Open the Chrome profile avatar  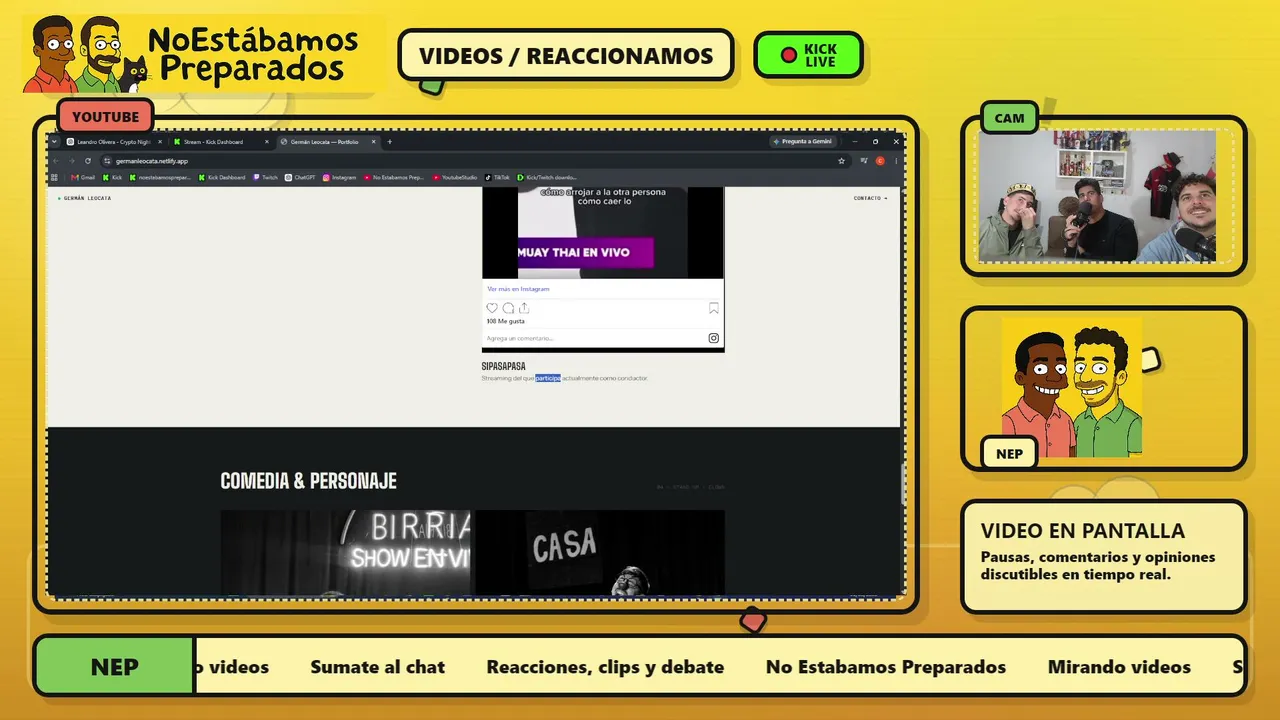click(x=880, y=160)
